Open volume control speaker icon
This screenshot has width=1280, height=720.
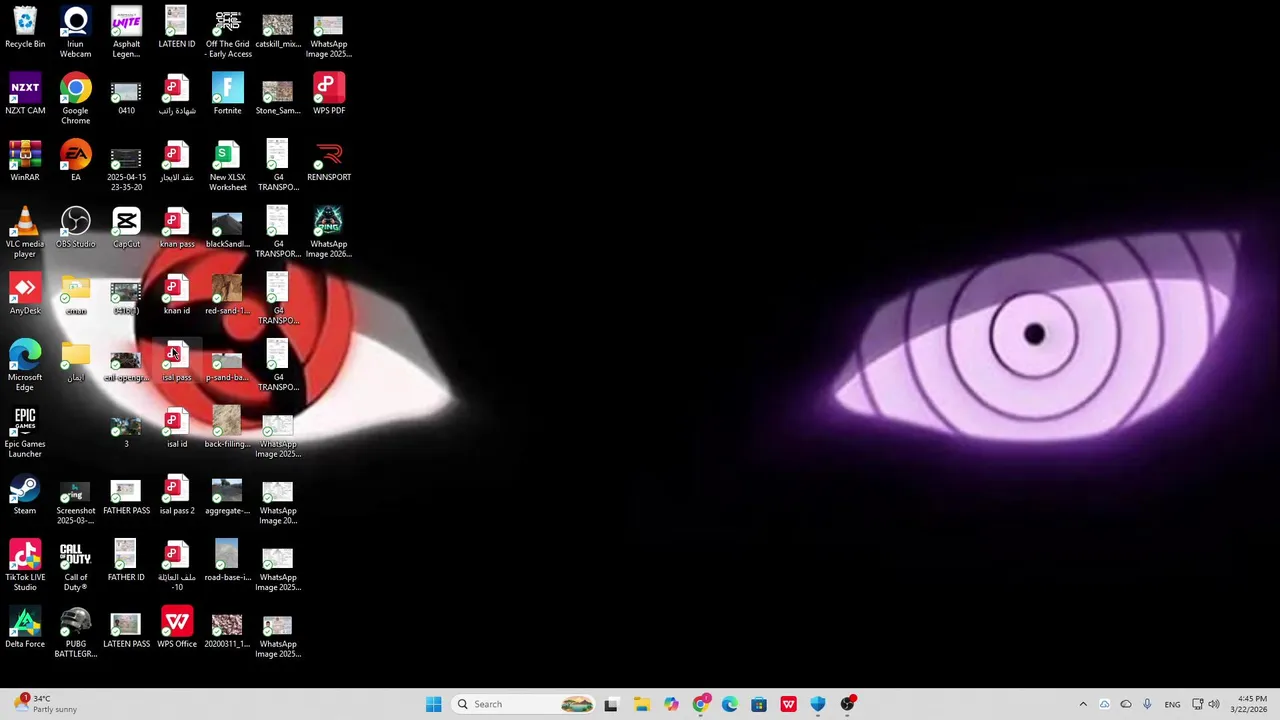coord(1214,704)
